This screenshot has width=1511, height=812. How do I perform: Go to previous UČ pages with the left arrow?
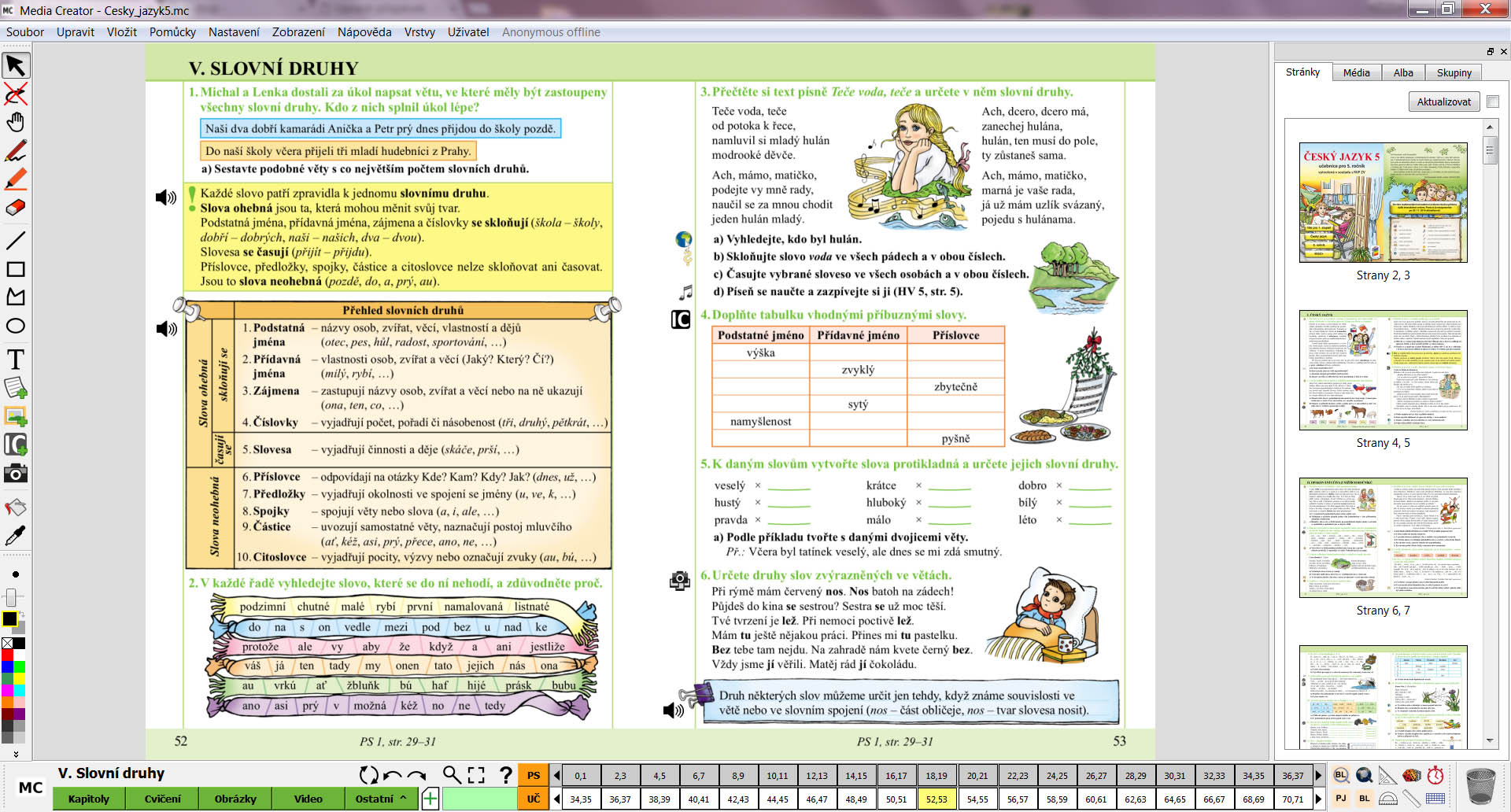tap(556, 799)
